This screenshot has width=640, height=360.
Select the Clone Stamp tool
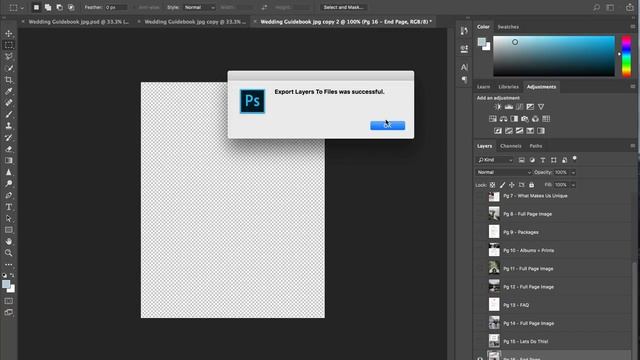pyautogui.click(x=9, y=126)
